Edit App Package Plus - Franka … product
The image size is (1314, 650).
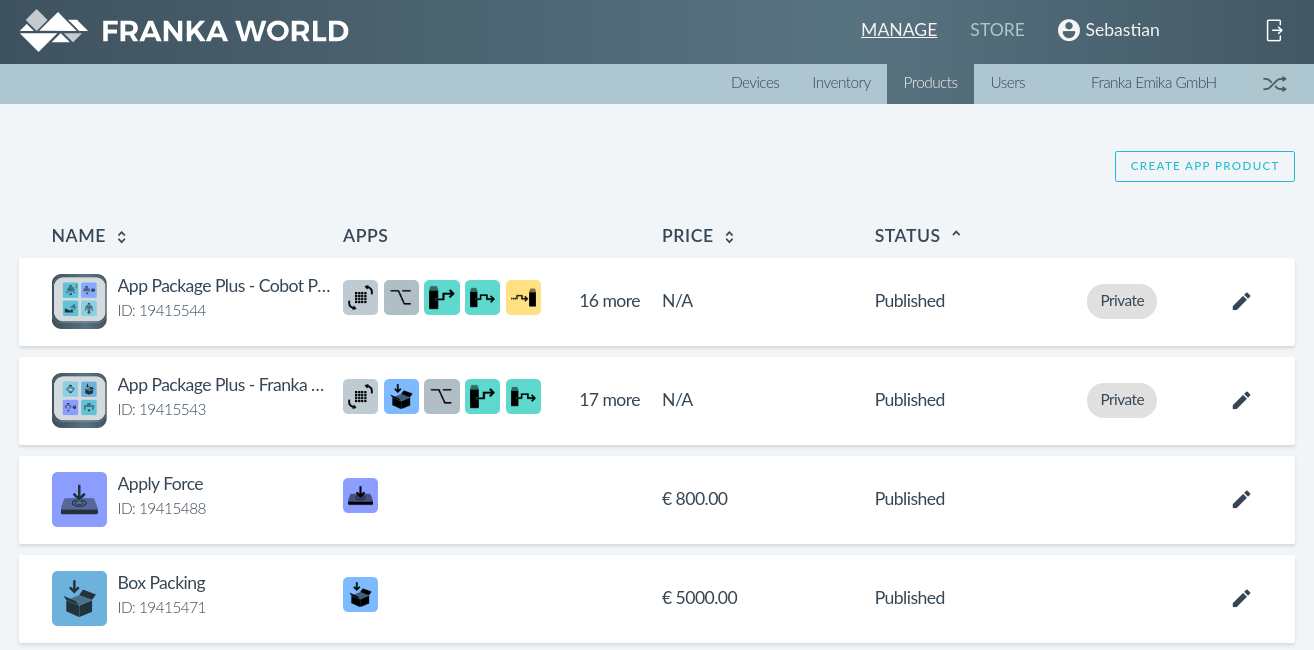1241,400
